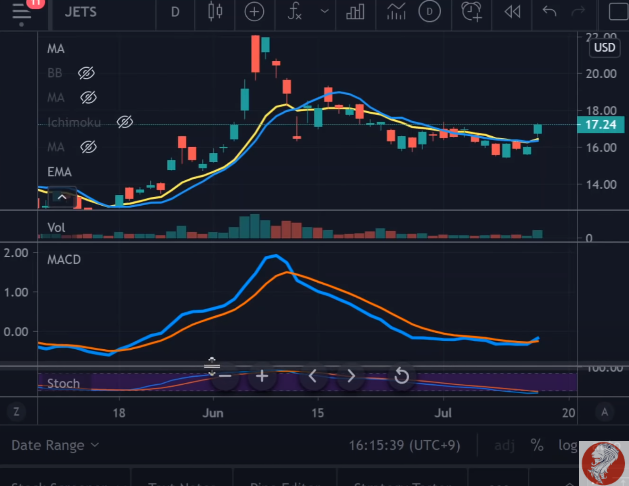The height and width of the screenshot is (486, 629).
Task: Open the fx indicators menu
Action: [294, 11]
